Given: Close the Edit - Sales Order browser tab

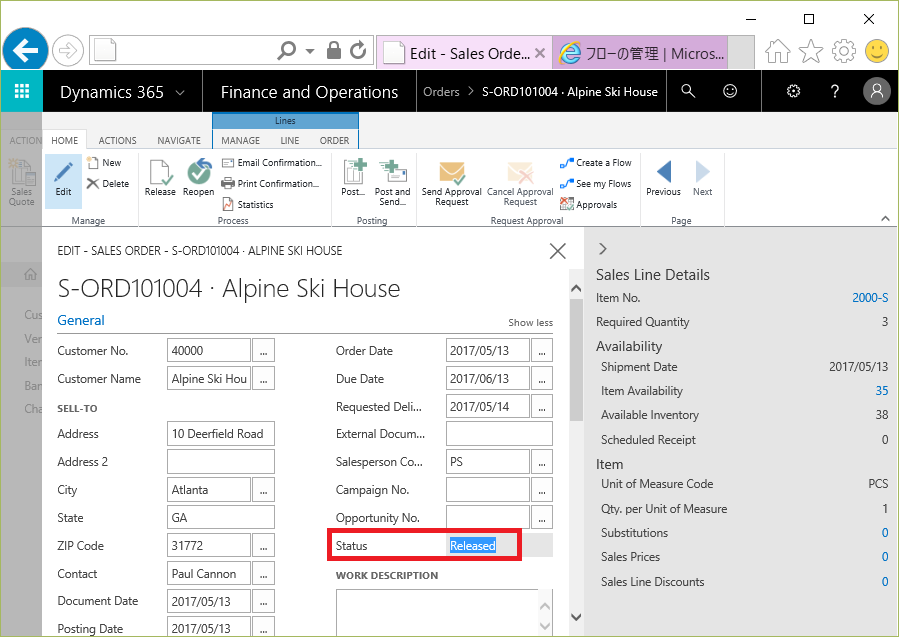Looking at the screenshot, I should [x=540, y=53].
